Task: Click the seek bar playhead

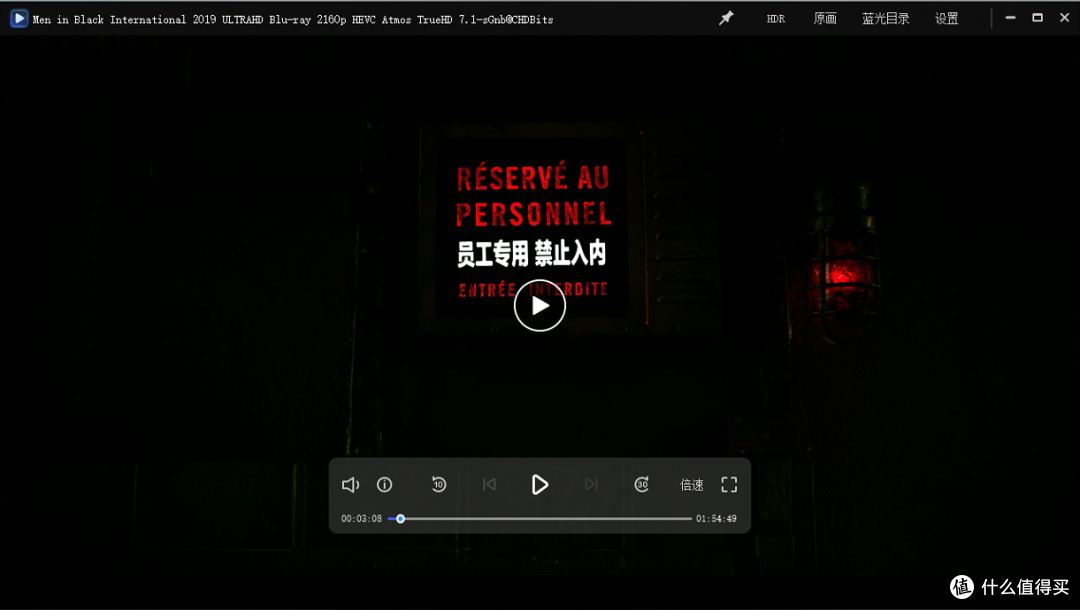Action: [x=400, y=518]
